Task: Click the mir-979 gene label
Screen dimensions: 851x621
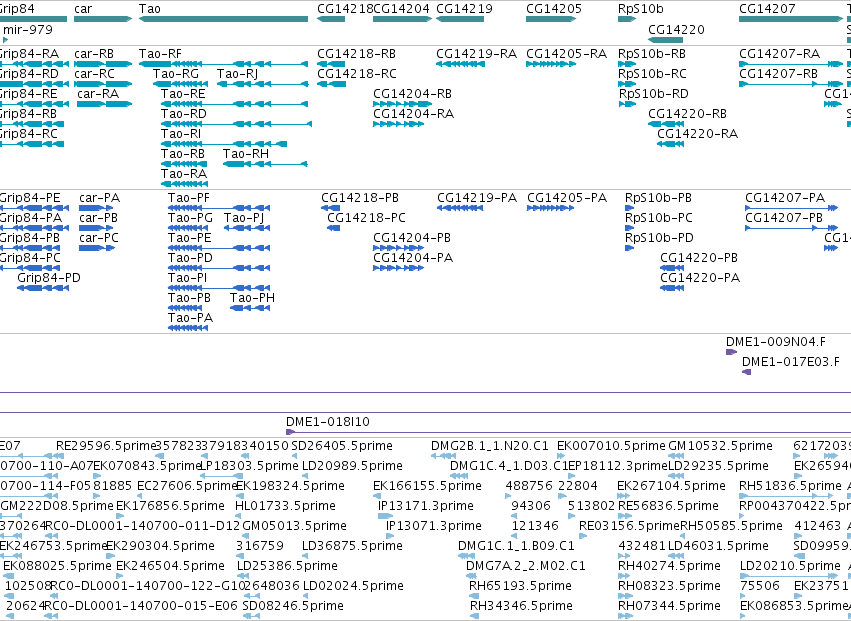Action: click(28, 29)
